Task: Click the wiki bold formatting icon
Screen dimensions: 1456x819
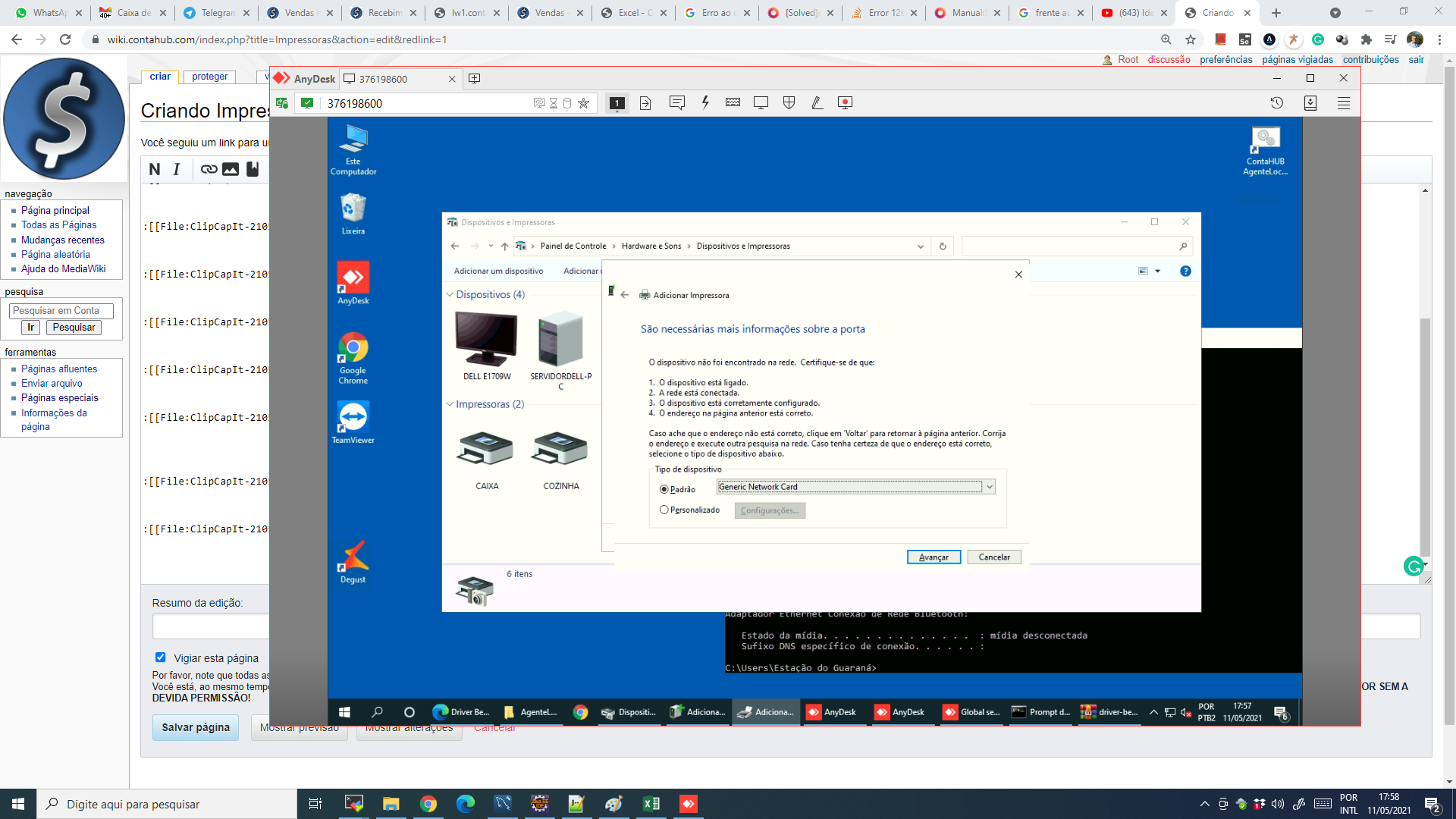Action: click(155, 169)
